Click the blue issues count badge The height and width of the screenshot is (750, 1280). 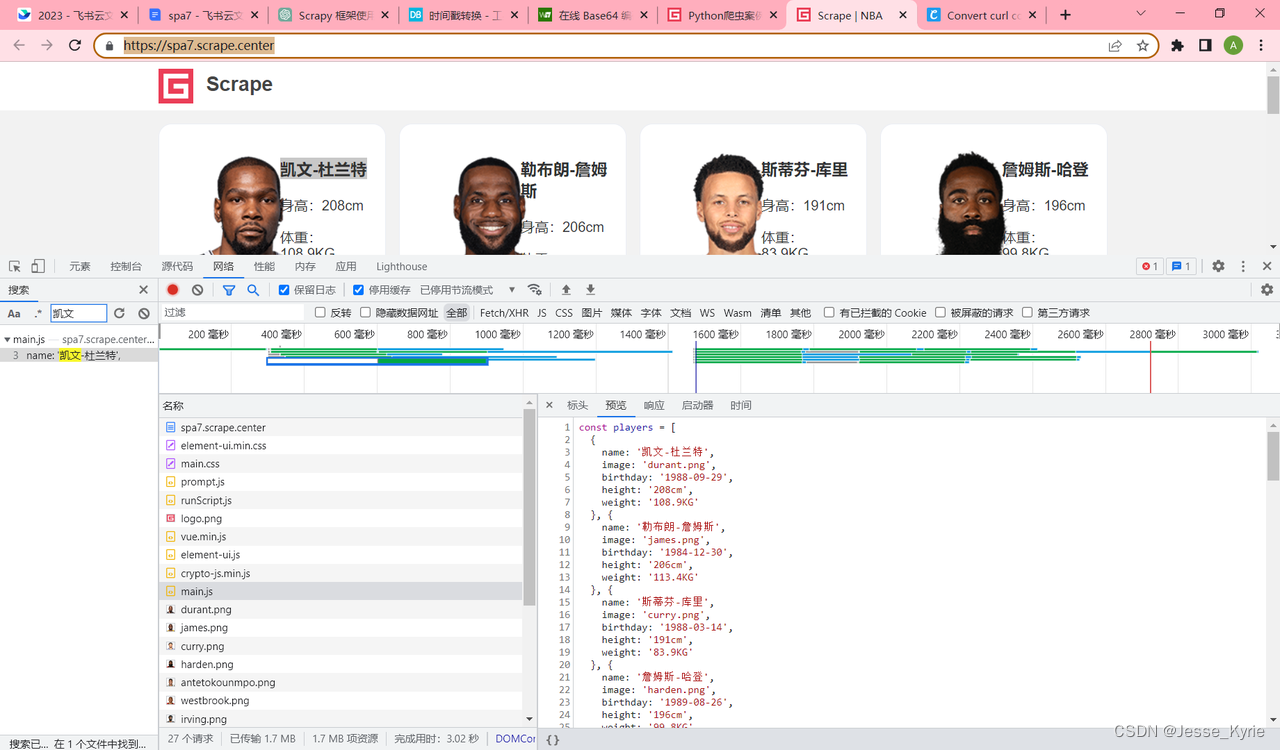(1181, 267)
